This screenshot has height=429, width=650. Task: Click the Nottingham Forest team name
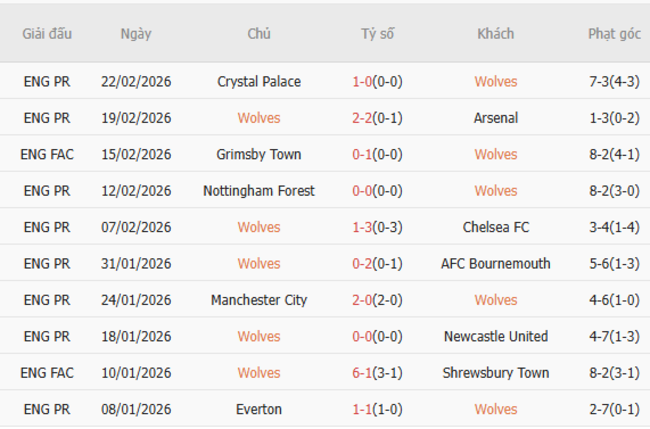click(259, 191)
